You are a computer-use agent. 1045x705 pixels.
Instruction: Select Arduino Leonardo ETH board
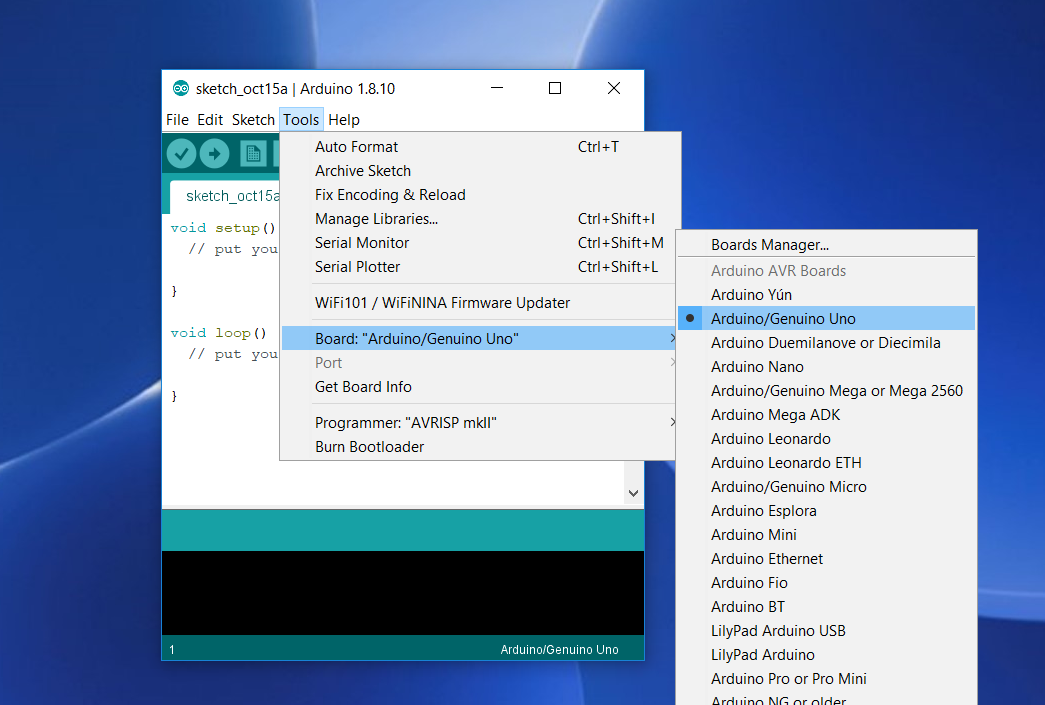pos(826,462)
